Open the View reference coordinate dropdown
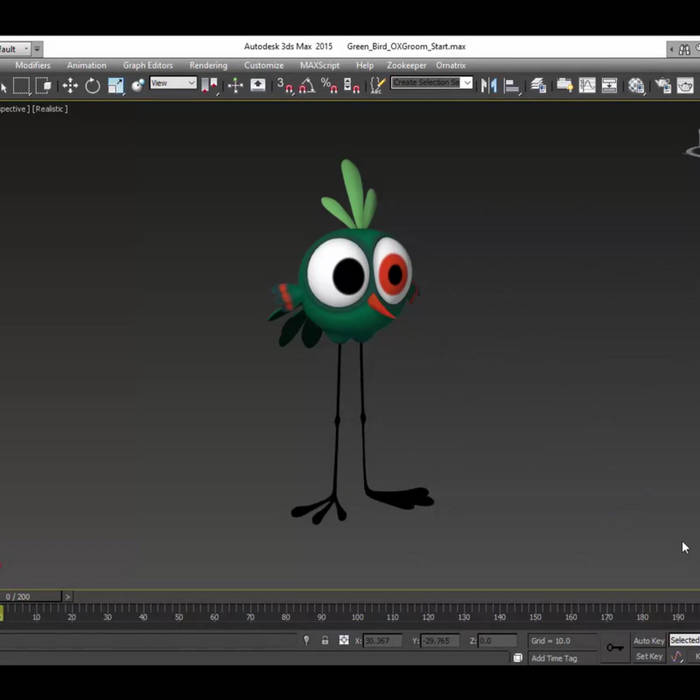 (x=173, y=84)
